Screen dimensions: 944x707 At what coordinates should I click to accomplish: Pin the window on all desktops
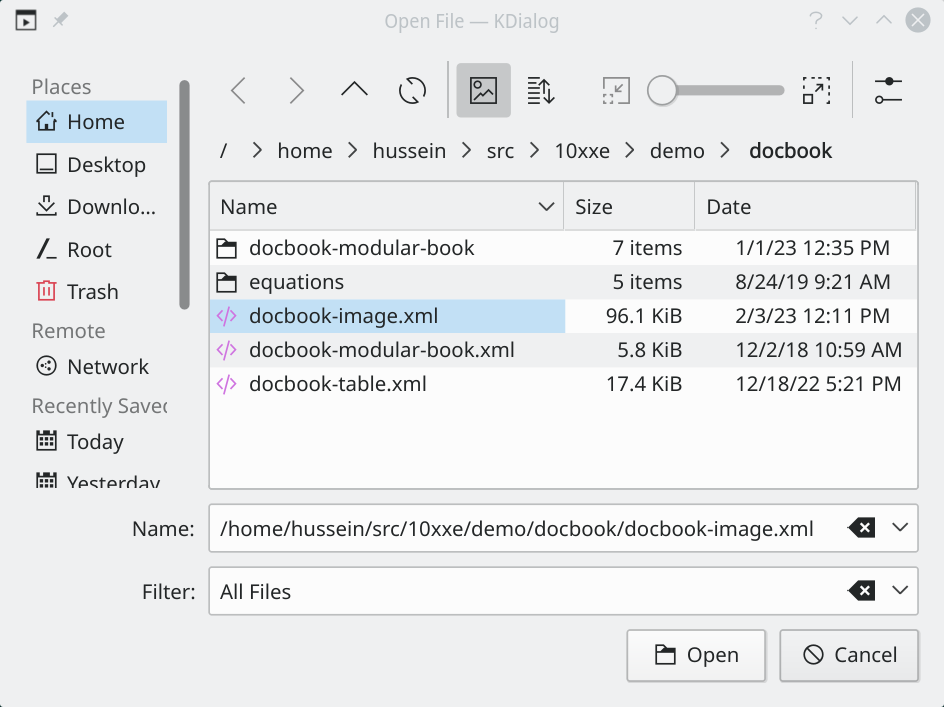coord(60,21)
